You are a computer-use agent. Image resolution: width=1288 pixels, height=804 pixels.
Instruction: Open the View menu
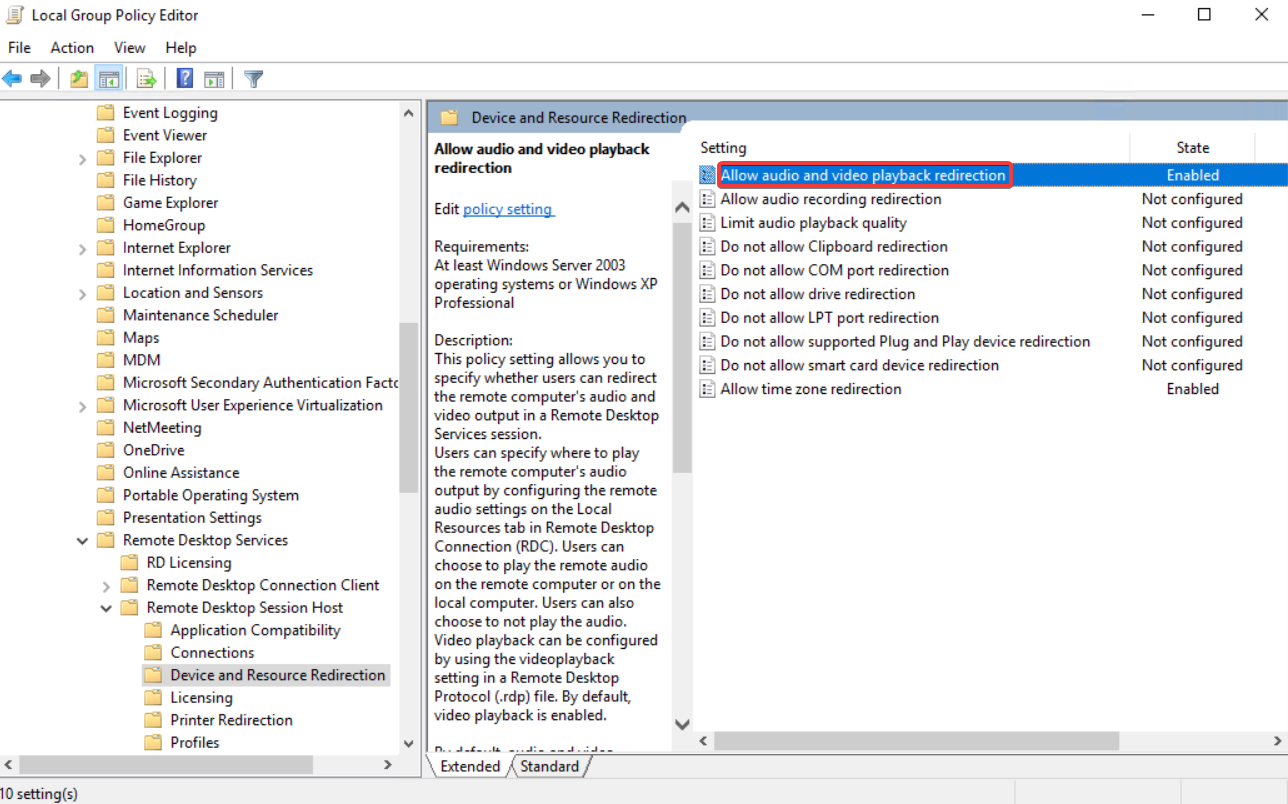(129, 47)
